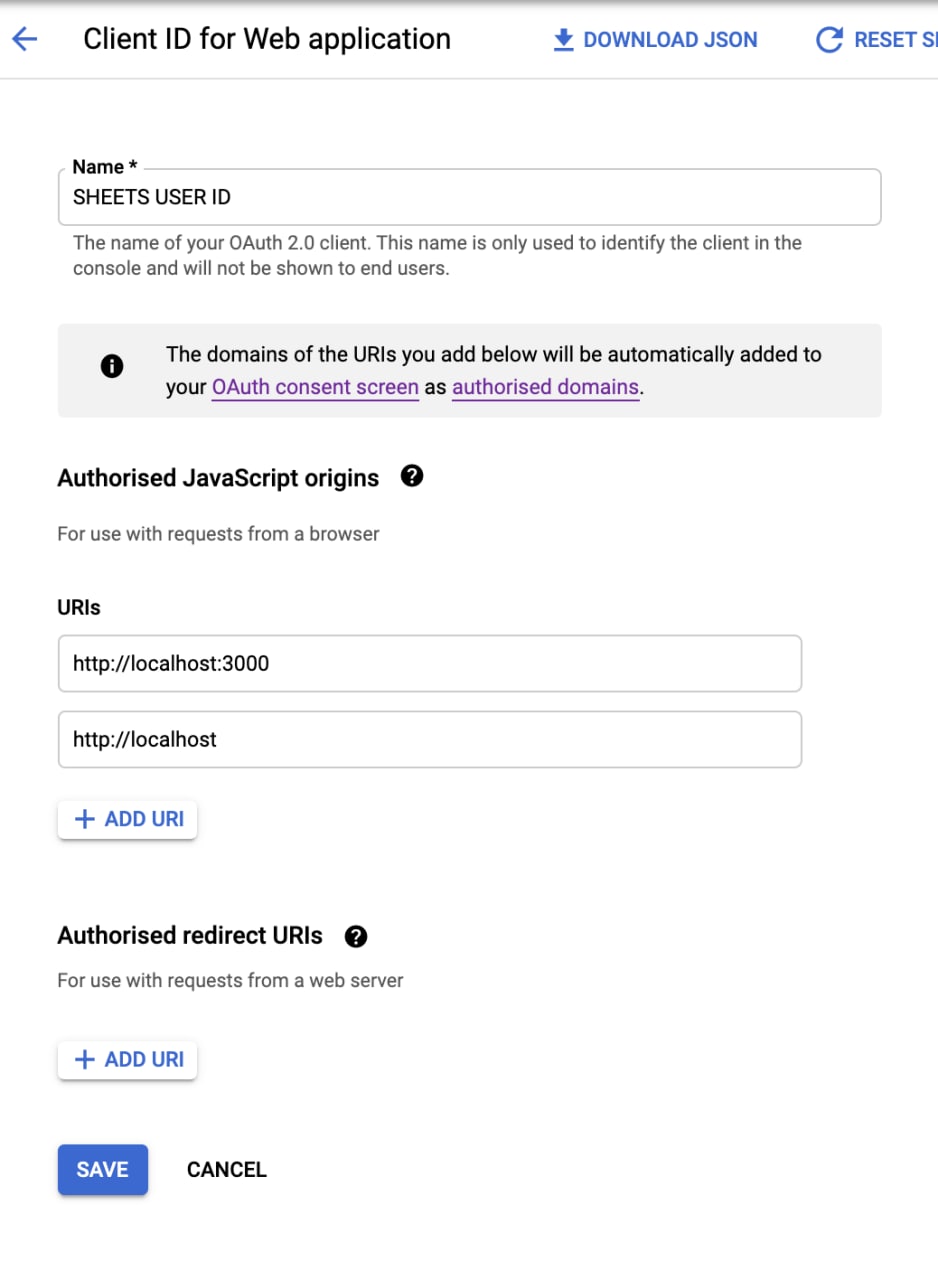Click the DOWNLOAD JSON label in header
Image resolution: width=938 pixels, height=1280 pixels.
point(670,39)
